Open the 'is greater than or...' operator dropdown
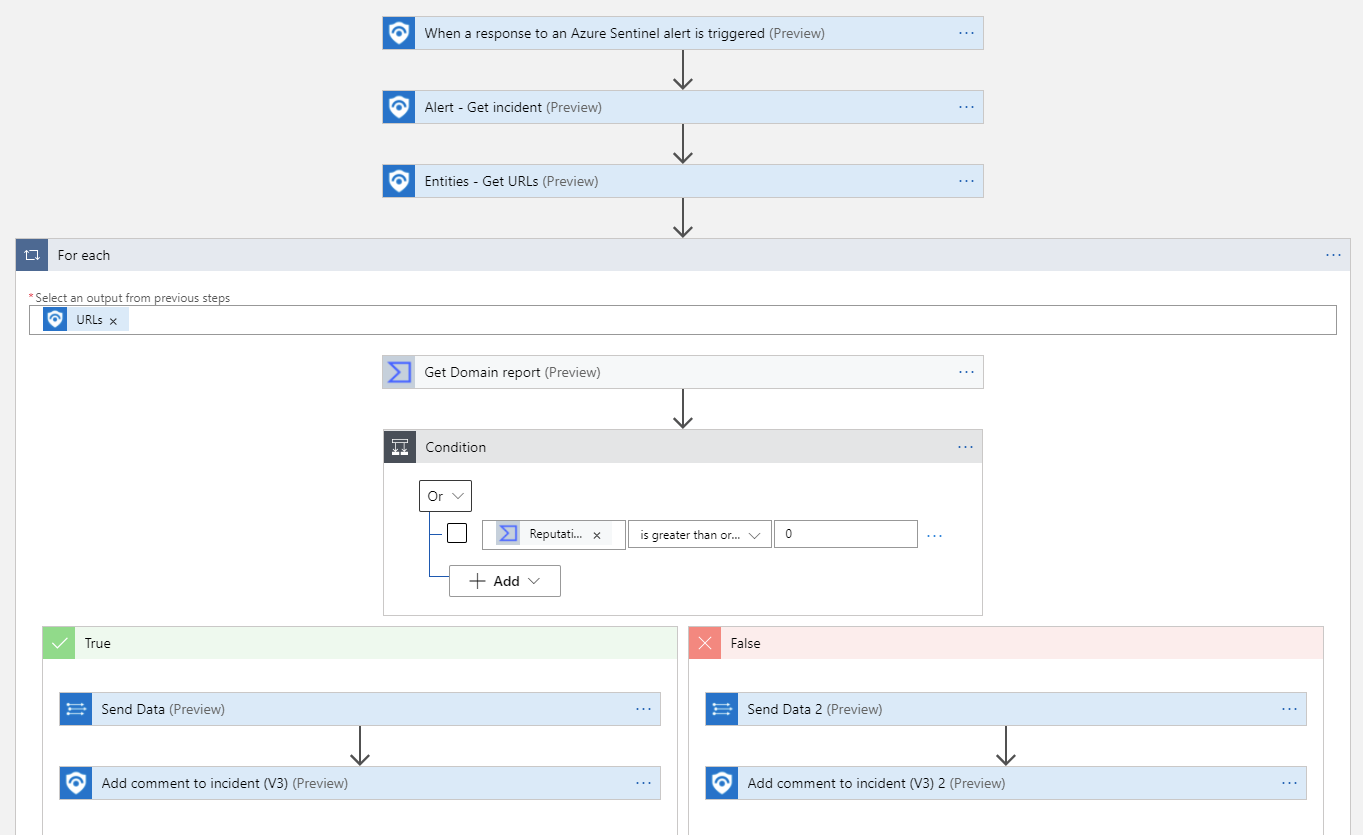The height and width of the screenshot is (835, 1363). pos(700,534)
